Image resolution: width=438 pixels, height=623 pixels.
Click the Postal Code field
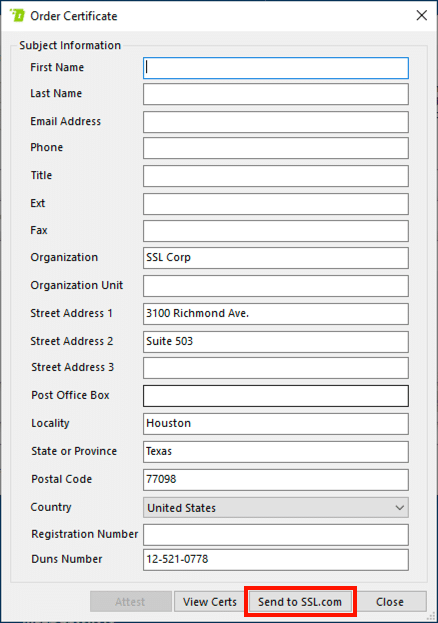[x=275, y=480]
